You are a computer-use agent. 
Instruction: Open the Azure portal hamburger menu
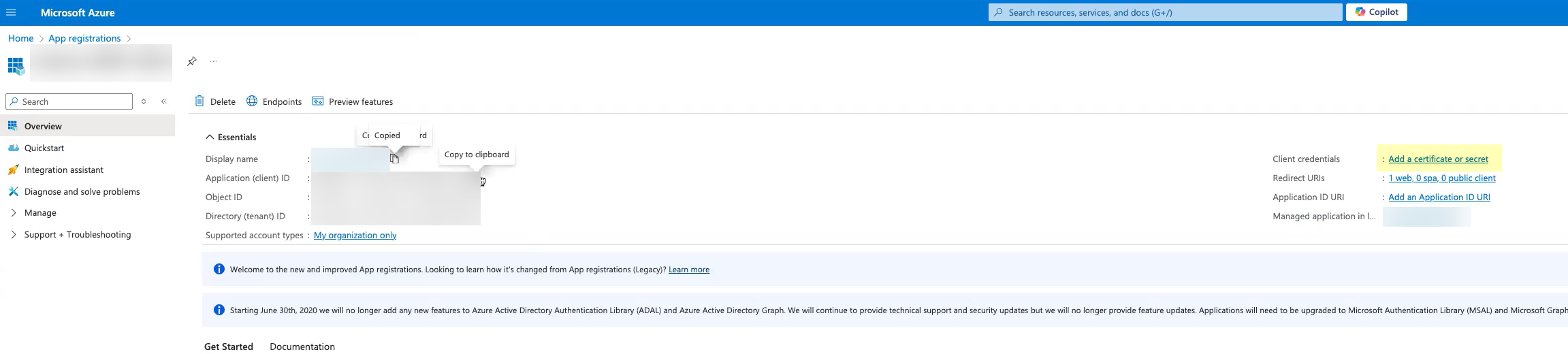coord(11,12)
